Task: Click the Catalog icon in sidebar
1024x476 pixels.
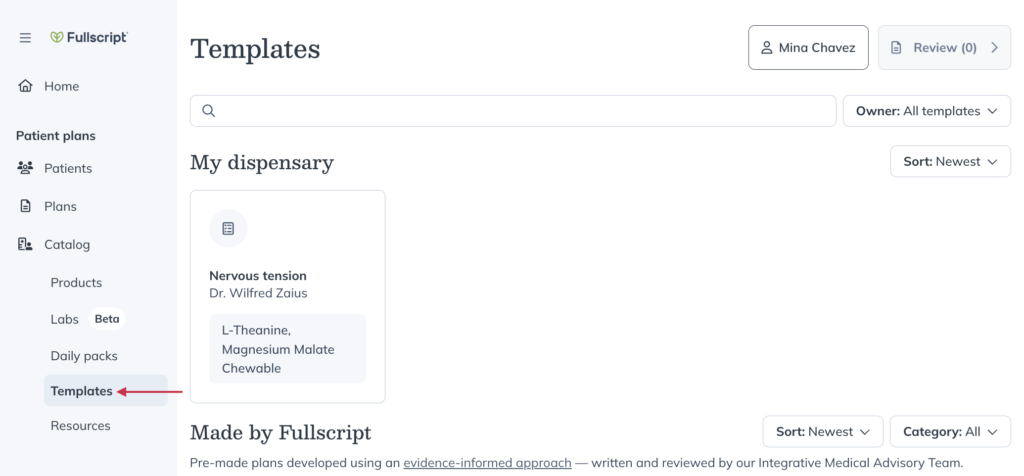Action: click(25, 245)
